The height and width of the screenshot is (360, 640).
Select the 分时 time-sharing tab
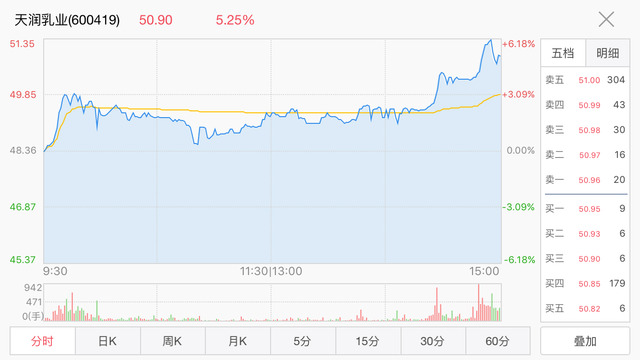coord(42,341)
